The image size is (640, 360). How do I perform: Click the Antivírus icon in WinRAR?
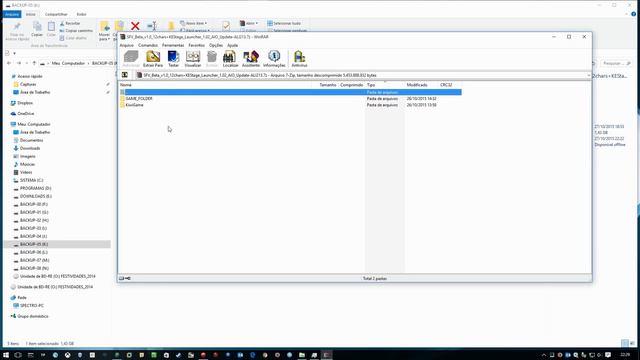(x=299, y=59)
